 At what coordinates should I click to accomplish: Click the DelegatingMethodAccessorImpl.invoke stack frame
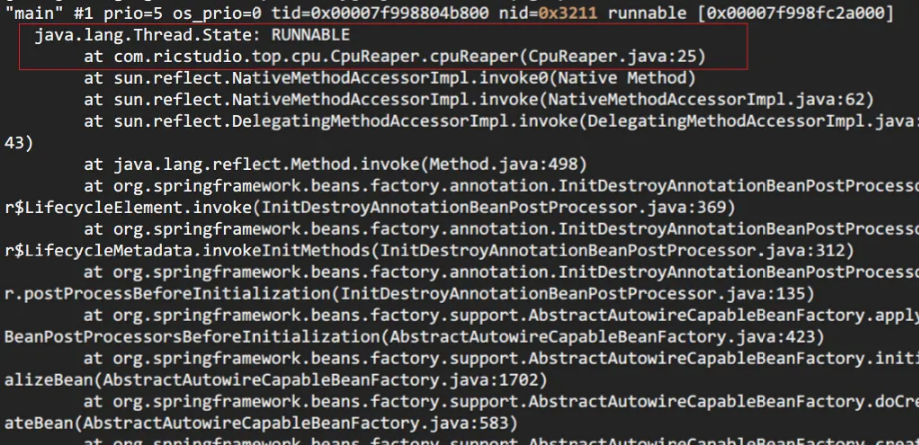click(501, 121)
